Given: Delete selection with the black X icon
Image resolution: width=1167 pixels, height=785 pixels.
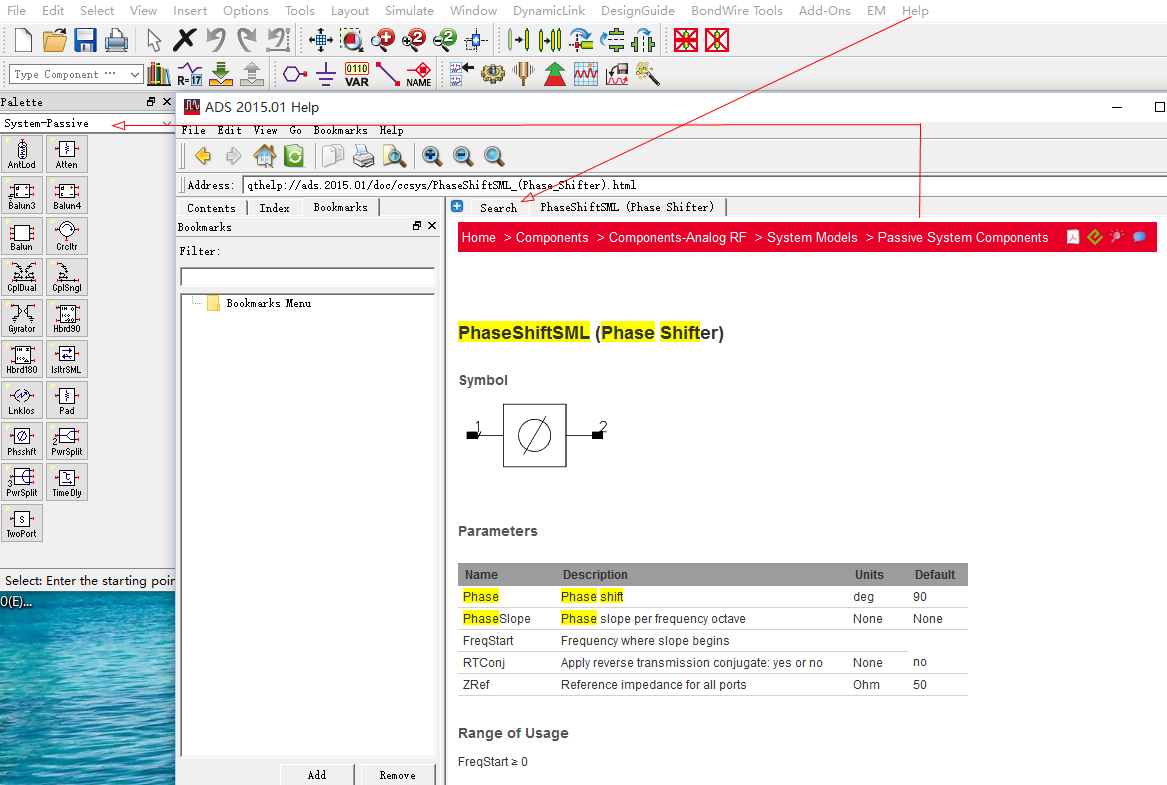Looking at the screenshot, I should (184, 40).
